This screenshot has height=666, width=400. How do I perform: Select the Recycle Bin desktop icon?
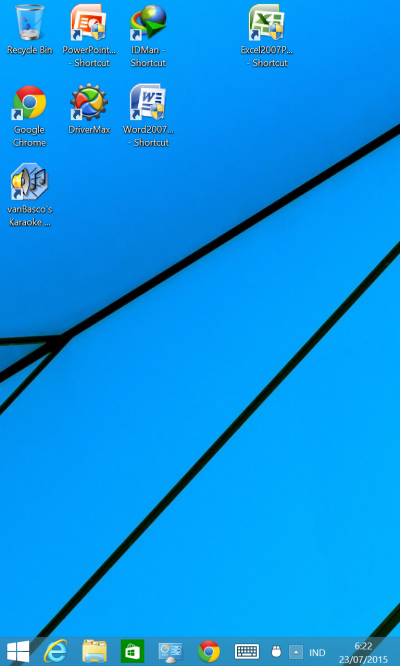coord(30,30)
